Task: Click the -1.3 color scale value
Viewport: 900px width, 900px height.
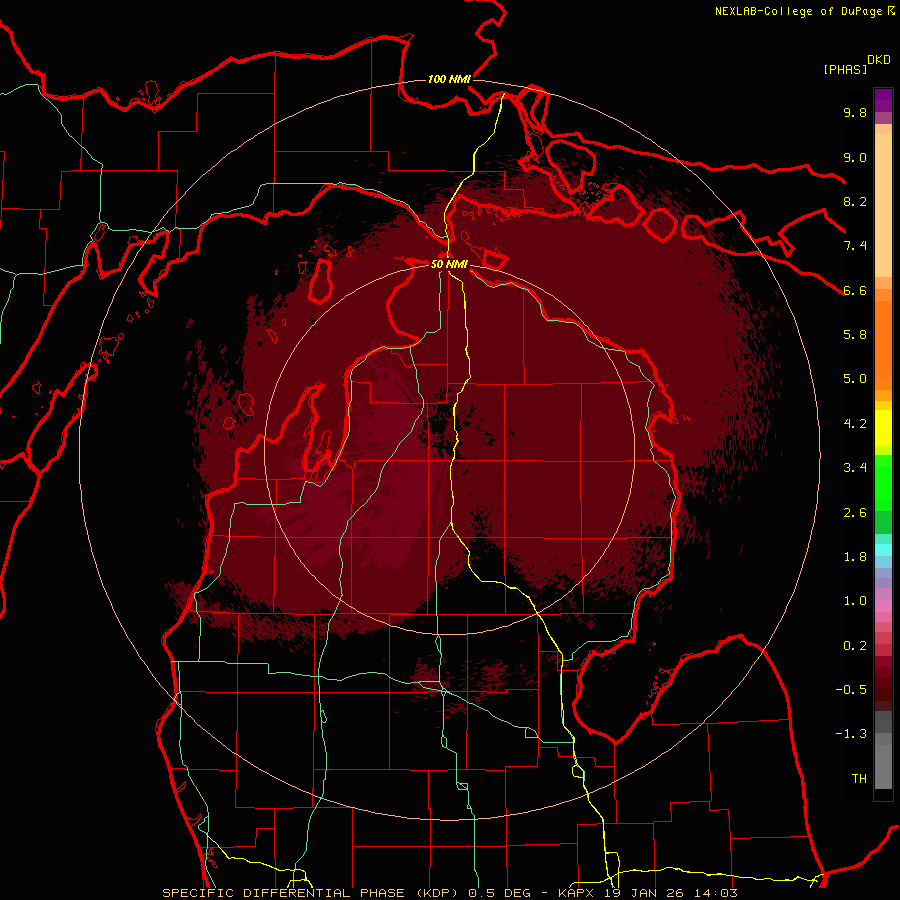Action: (x=851, y=734)
